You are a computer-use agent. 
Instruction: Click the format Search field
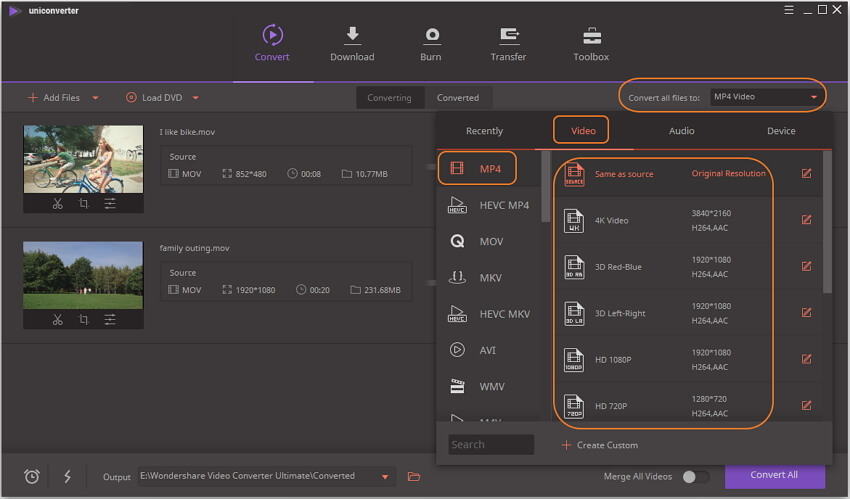(x=491, y=444)
